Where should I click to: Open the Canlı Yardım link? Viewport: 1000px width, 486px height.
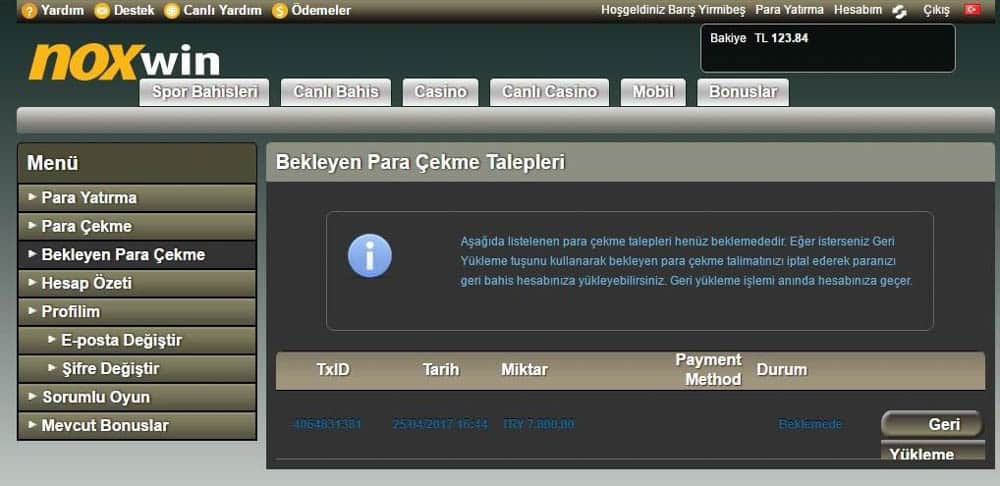[223, 10]
